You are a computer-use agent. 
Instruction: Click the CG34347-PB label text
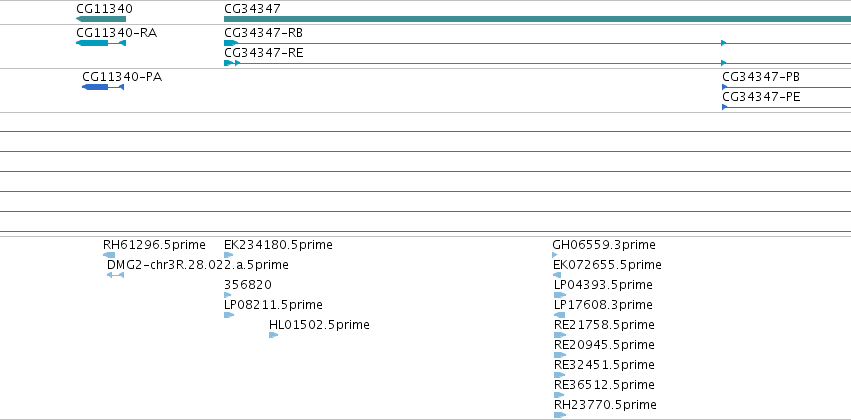tap(761, 77)
